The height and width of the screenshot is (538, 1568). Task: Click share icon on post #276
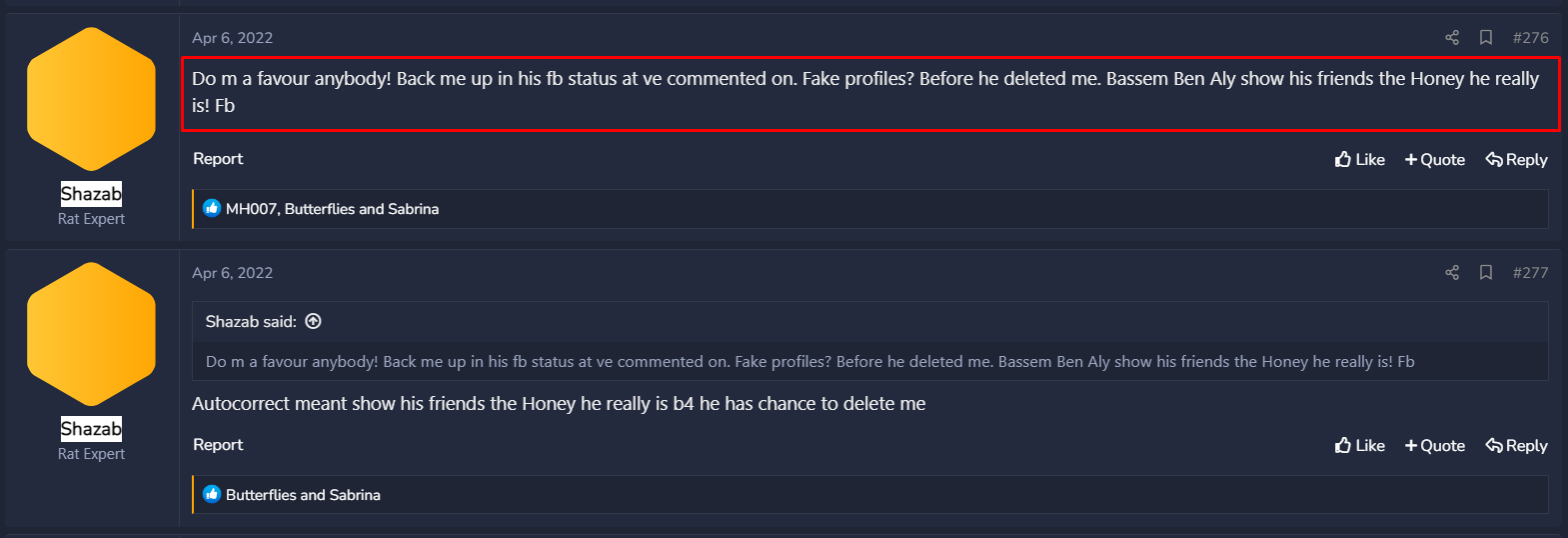point(1452,38)
